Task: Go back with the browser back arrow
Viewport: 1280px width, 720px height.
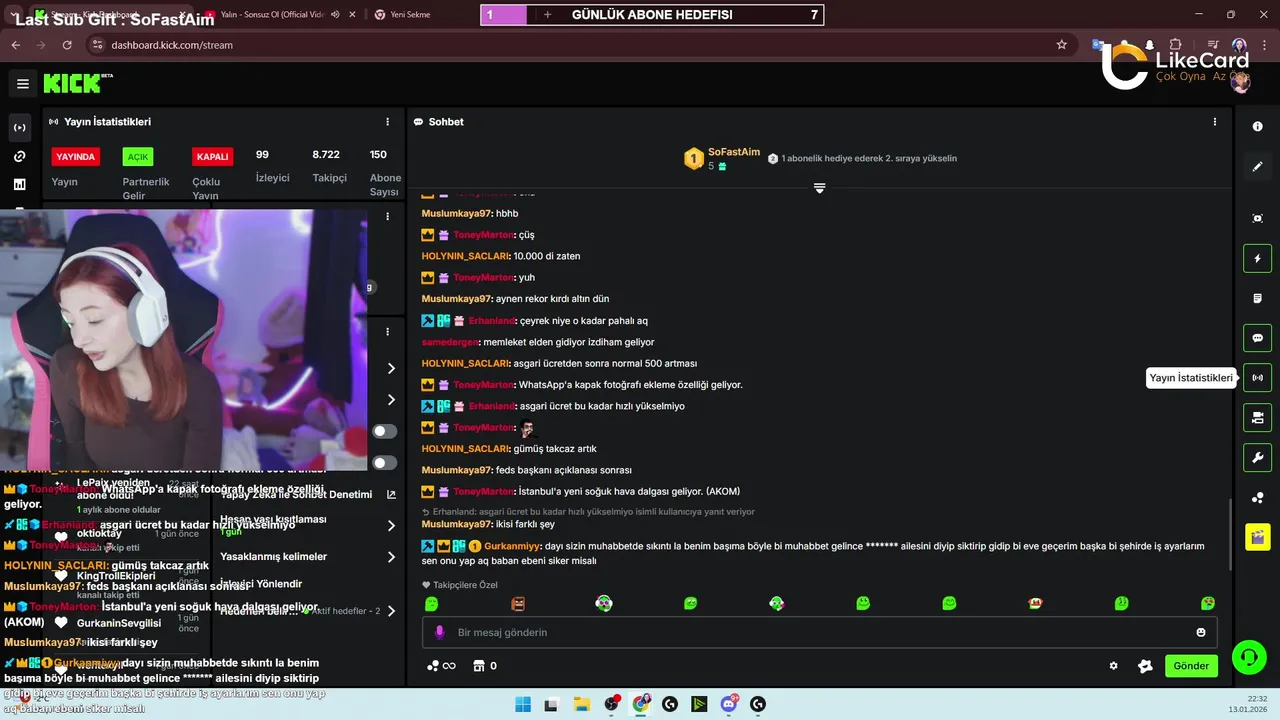Action: 15,45
